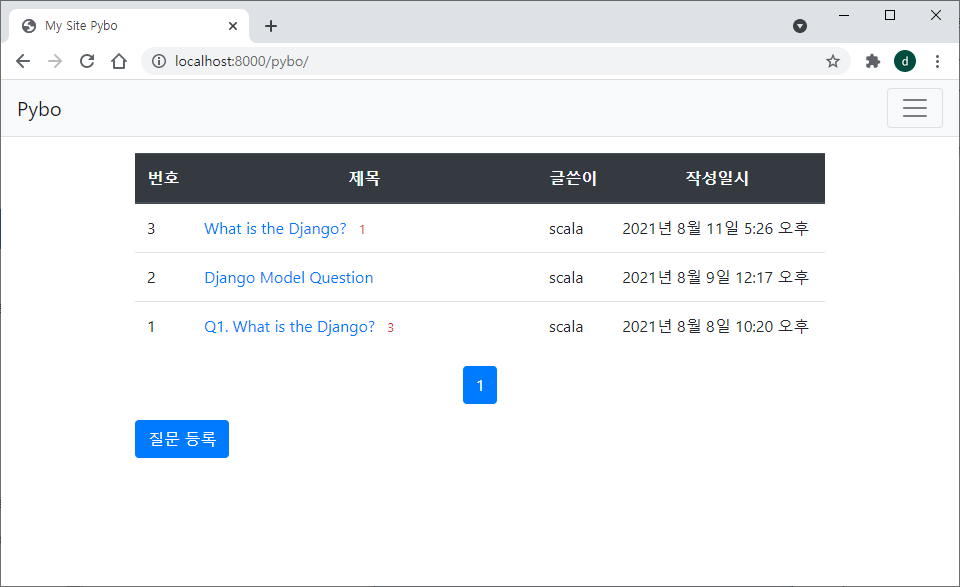Click the 제목 column header
This screenshot has height=587, width=960.
[364, 178]
